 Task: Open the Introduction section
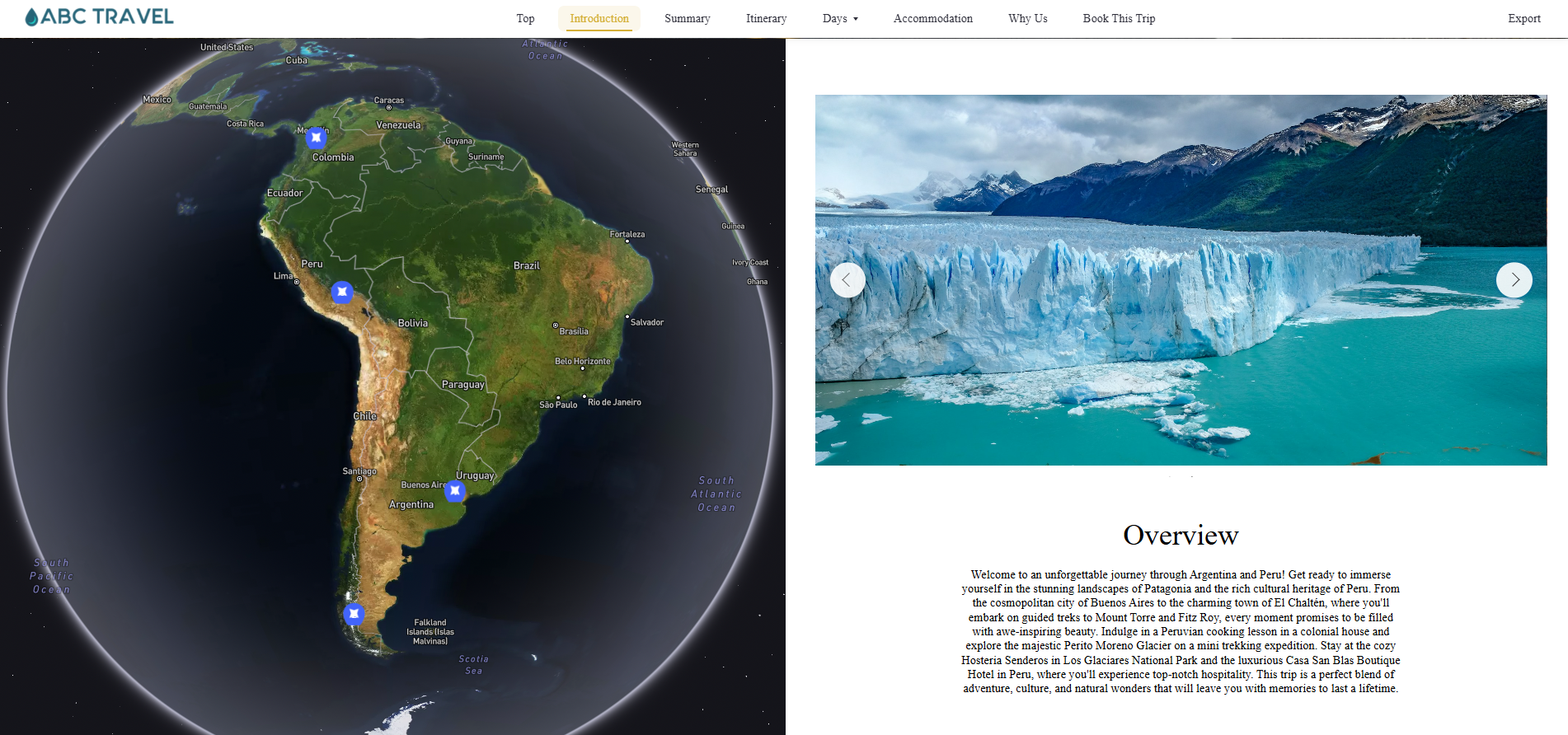coord(599,18)
